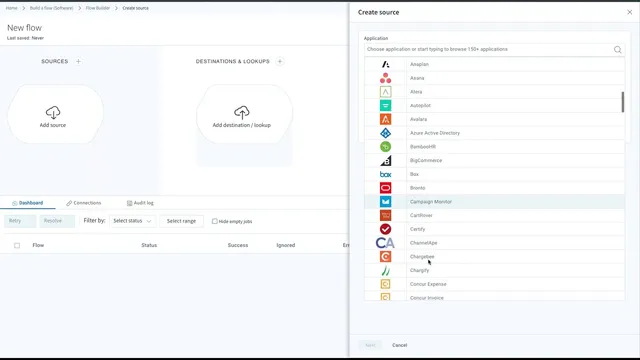
Task: Select Asana from the application list
Action: point(494,78)
